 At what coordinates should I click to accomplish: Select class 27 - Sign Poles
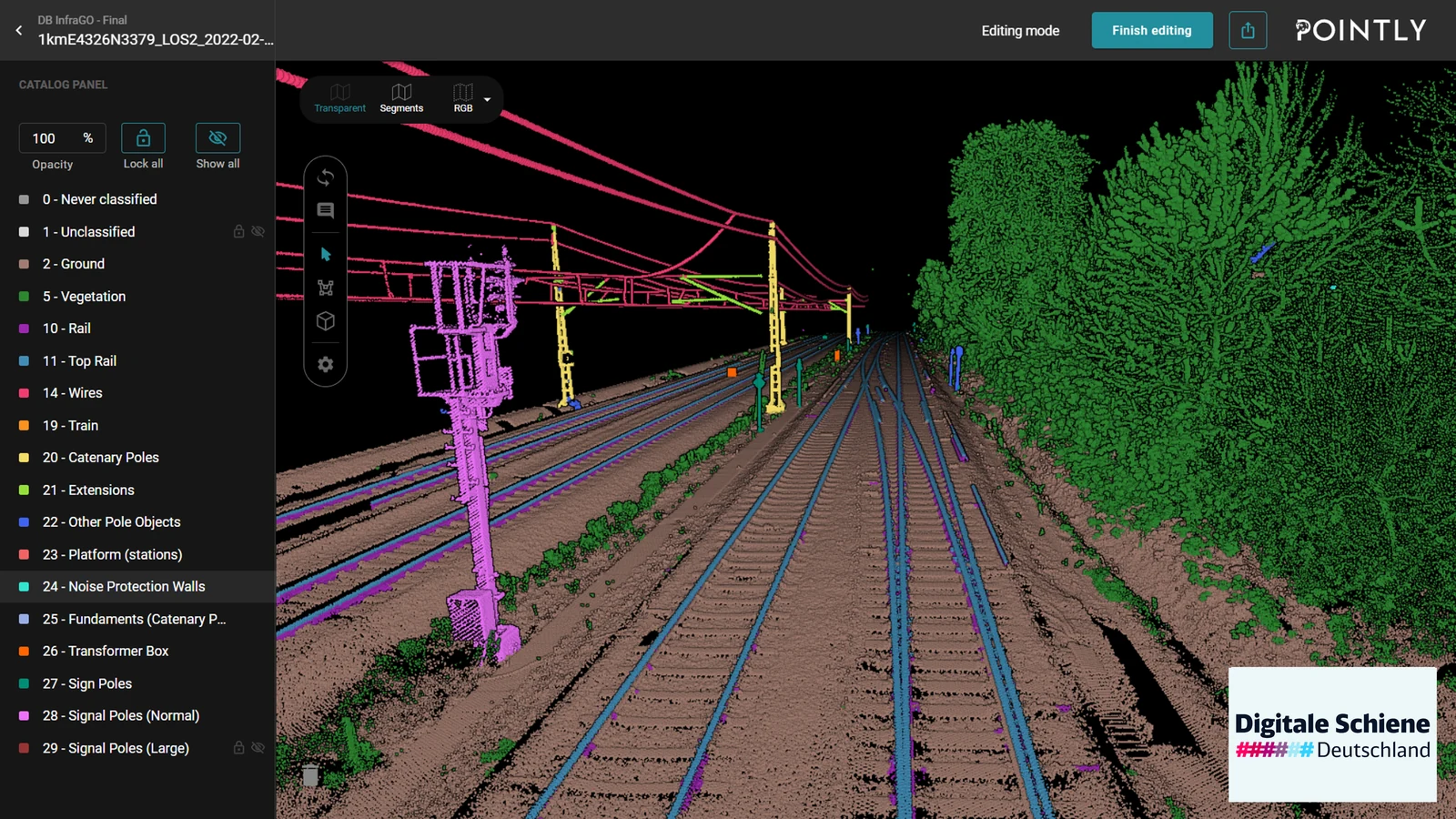coord(137,684)
